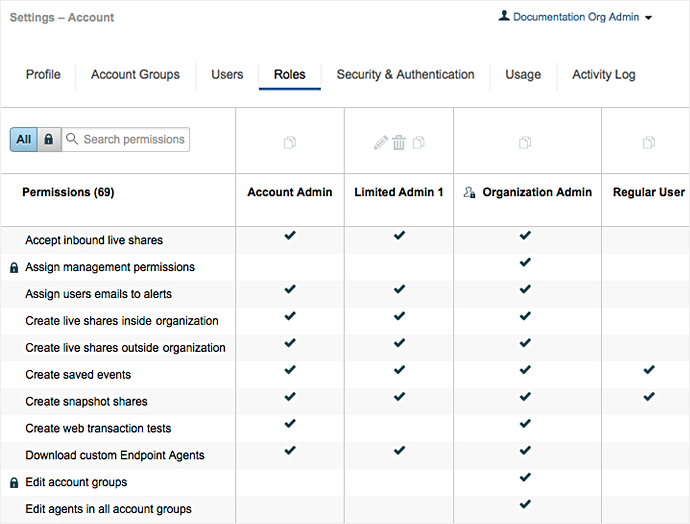Click the copy icon above Limited Admin 1

pyautogui.click(x=418, y=143)
